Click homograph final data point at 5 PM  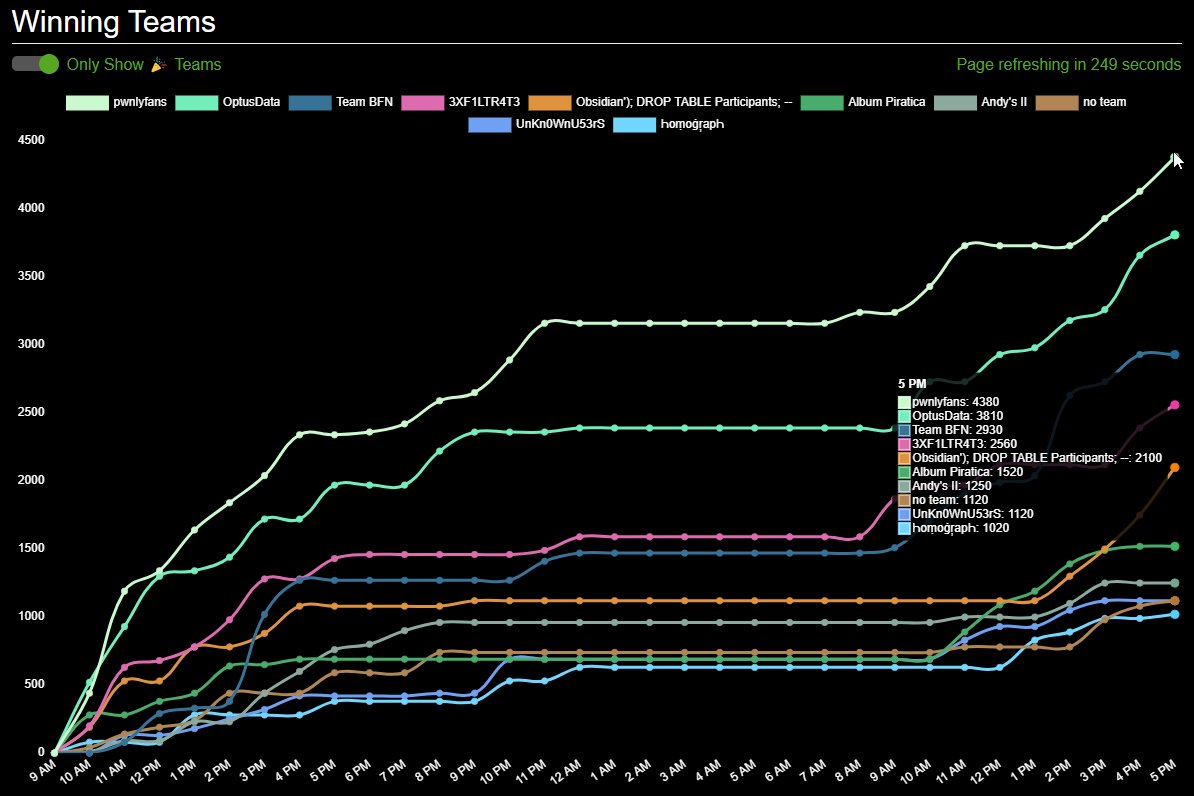pos(1174,614)
